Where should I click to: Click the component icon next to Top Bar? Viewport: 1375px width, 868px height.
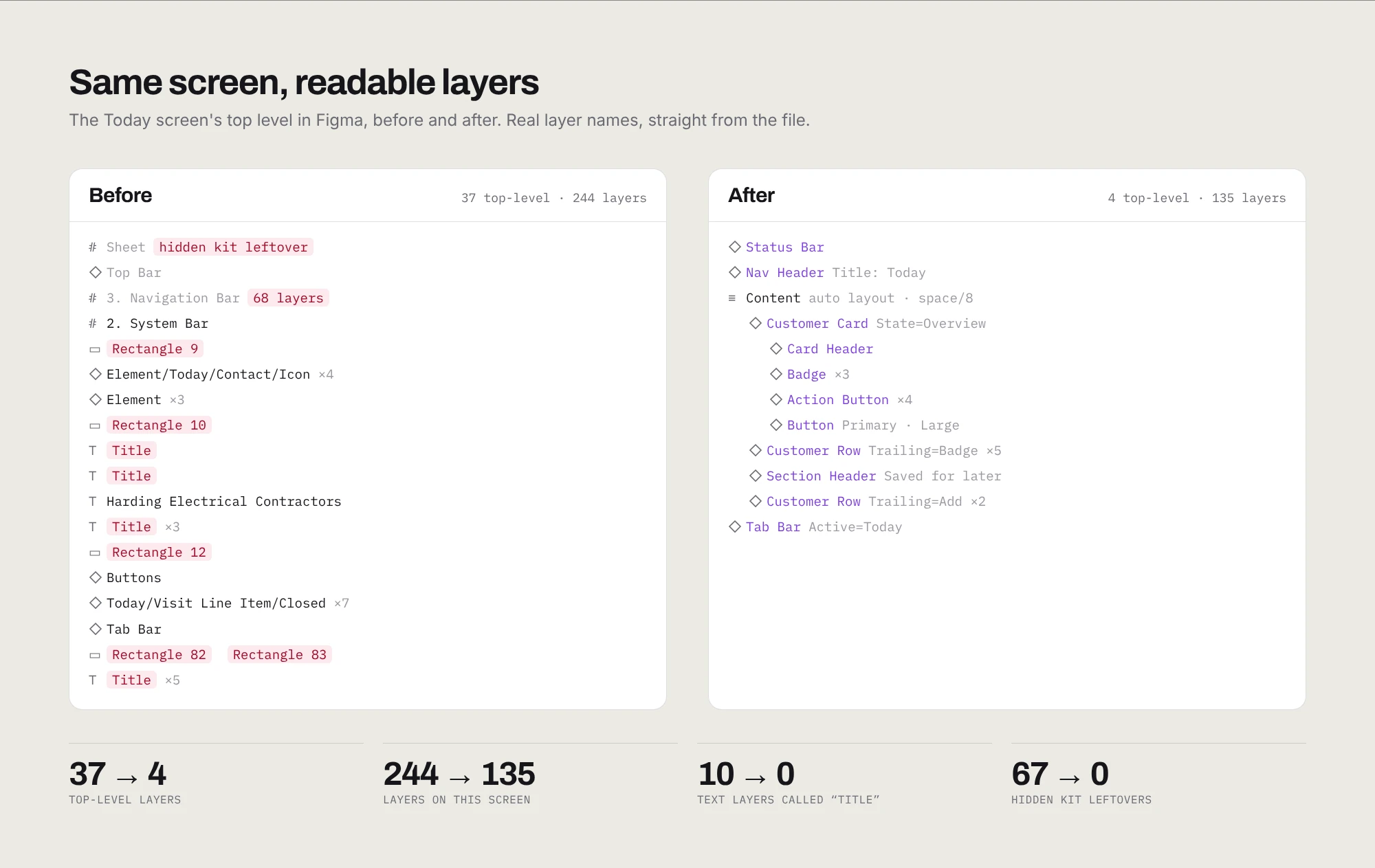[x=96, y=273]
